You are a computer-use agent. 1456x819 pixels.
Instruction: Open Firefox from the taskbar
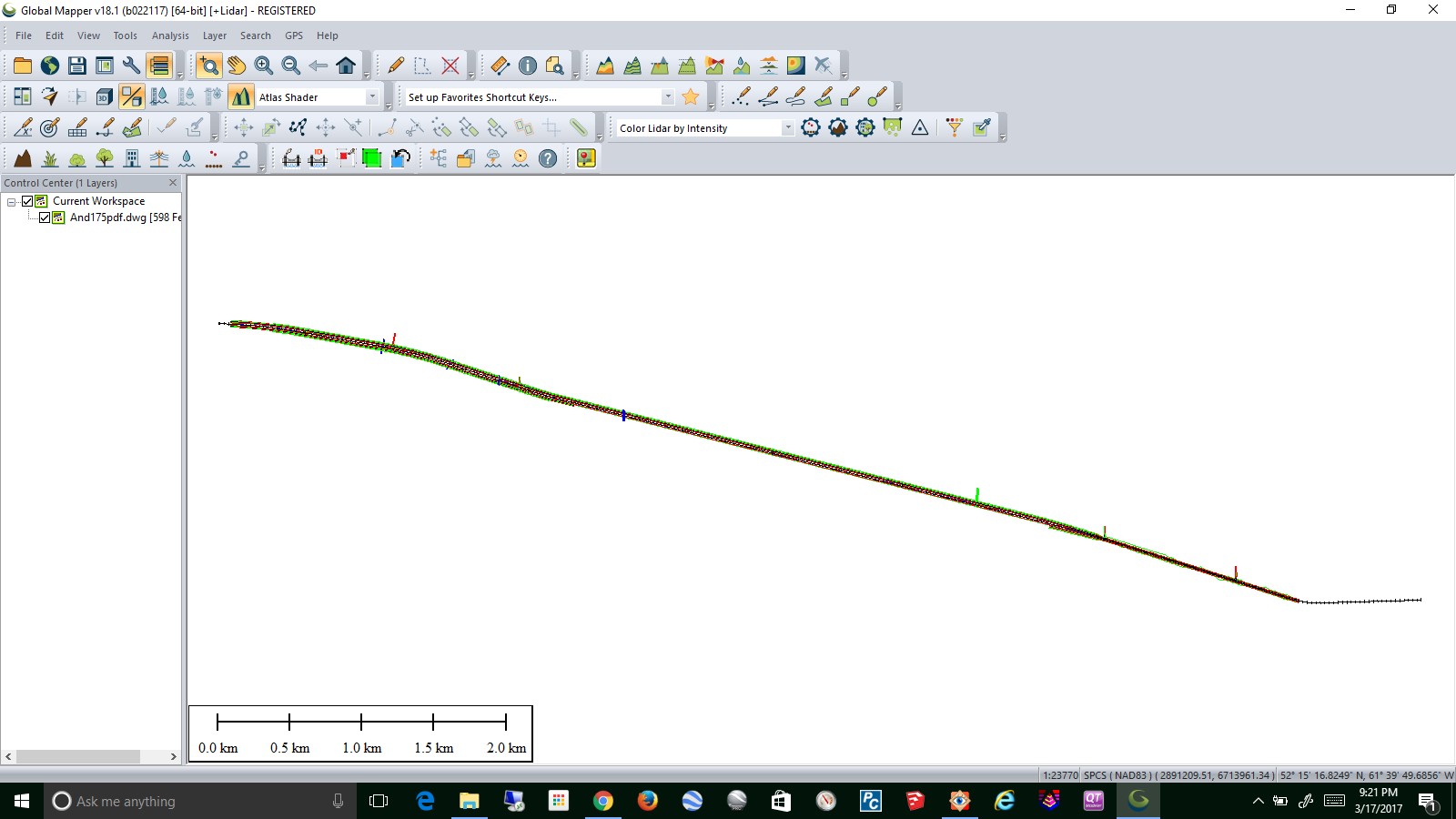(x=647, y=801)
